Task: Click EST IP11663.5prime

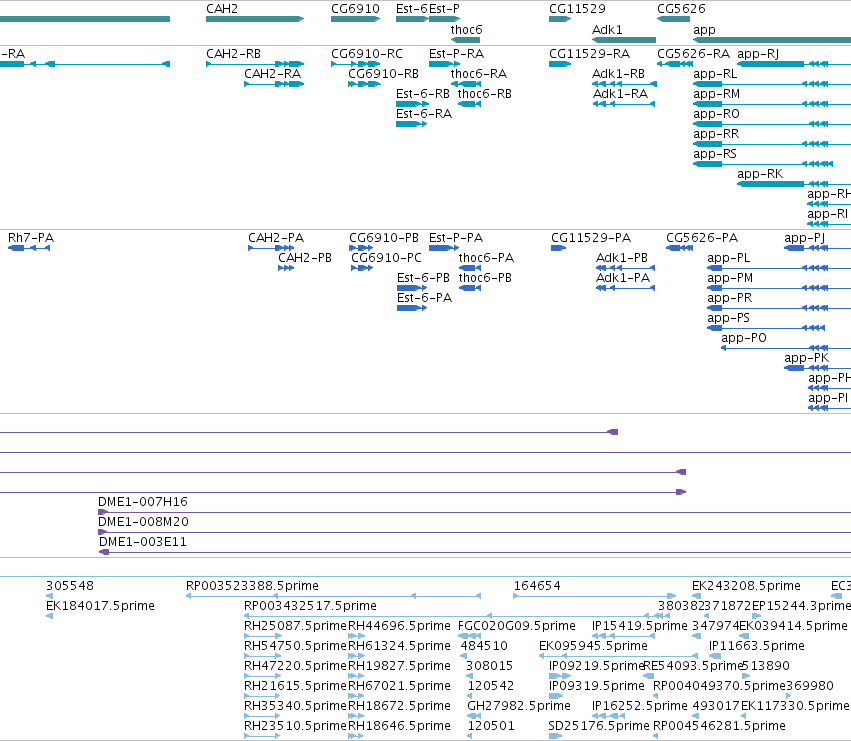Action: coord(715,656)
